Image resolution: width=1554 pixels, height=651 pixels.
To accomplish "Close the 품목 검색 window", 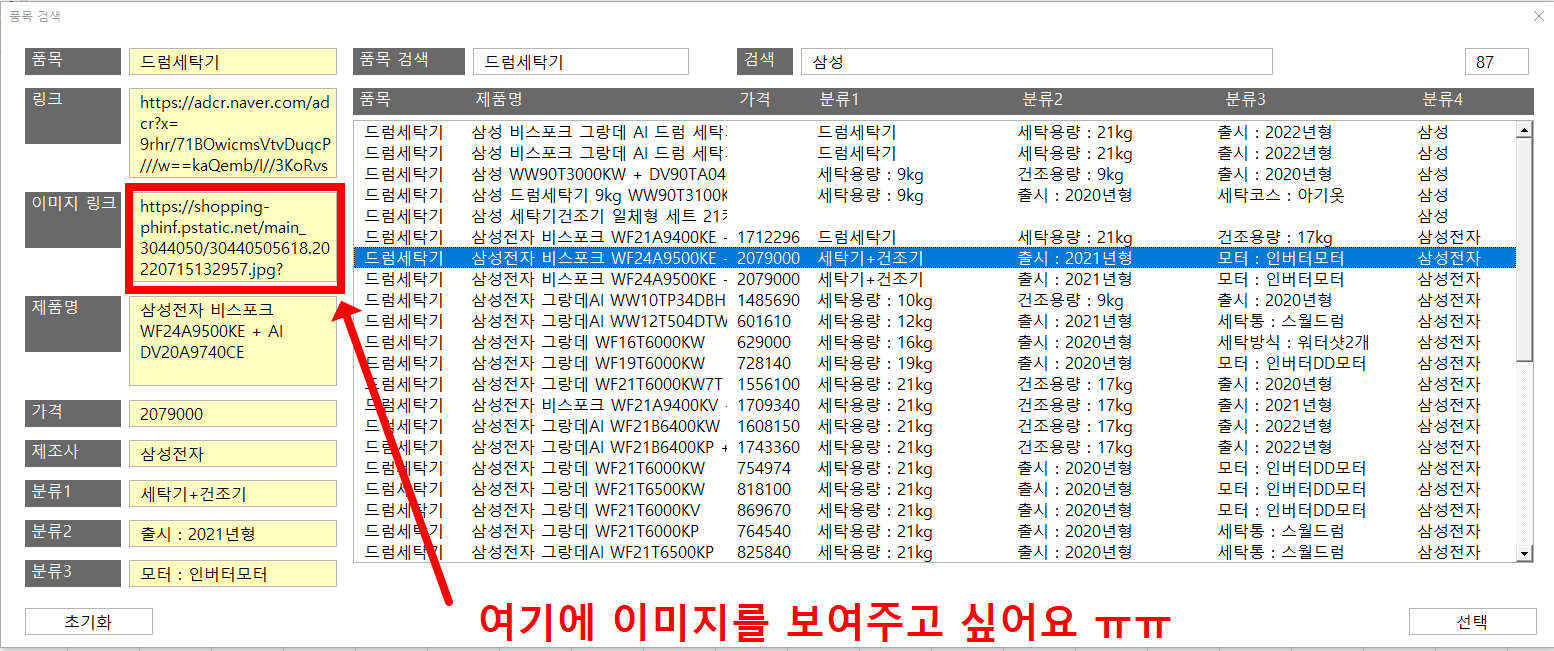I will (x=1538, y=16).
